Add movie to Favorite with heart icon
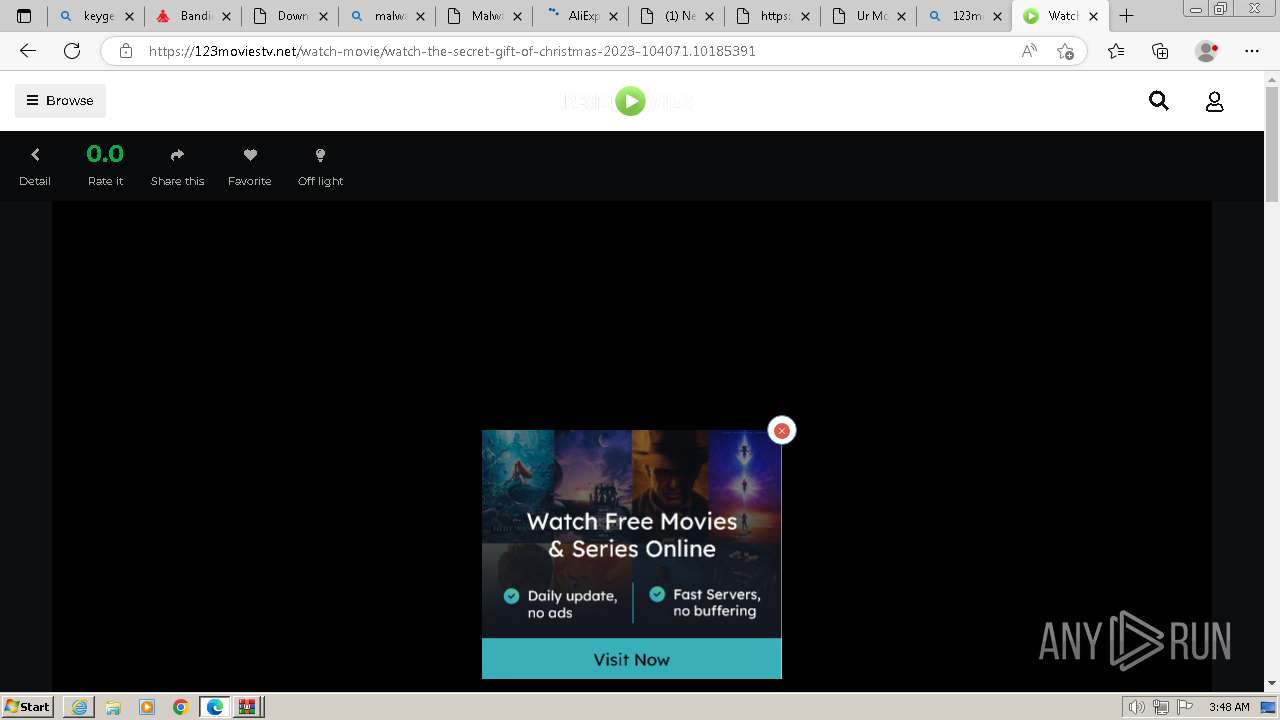 point(250,155)
